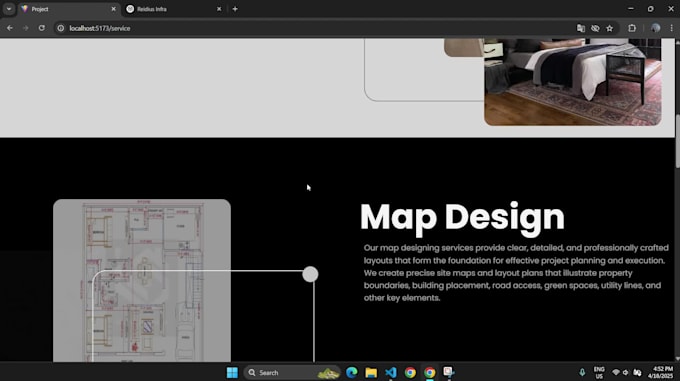680x381 pixels.
Task: Launch Microsoft Edge from taskbar
Action: (x=352, y=372)
